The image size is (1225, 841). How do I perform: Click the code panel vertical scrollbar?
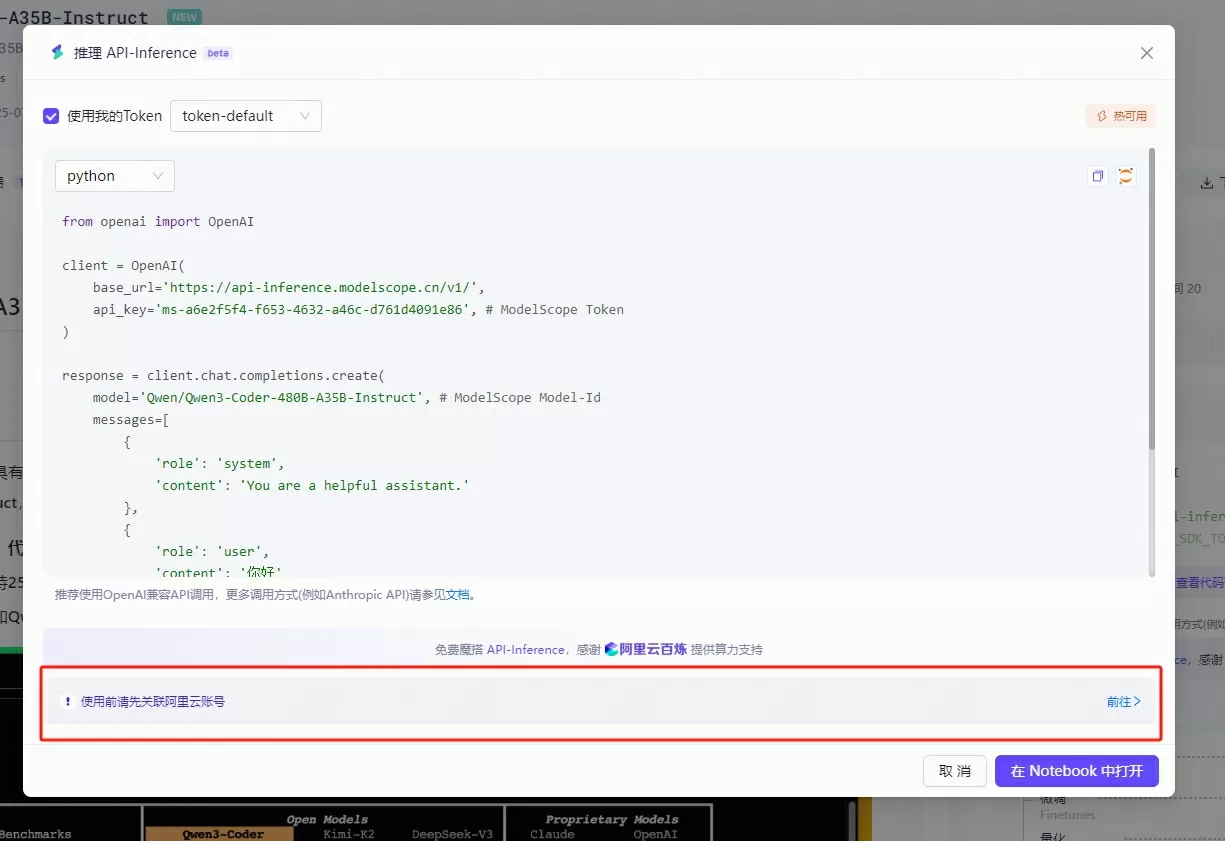1152,300
